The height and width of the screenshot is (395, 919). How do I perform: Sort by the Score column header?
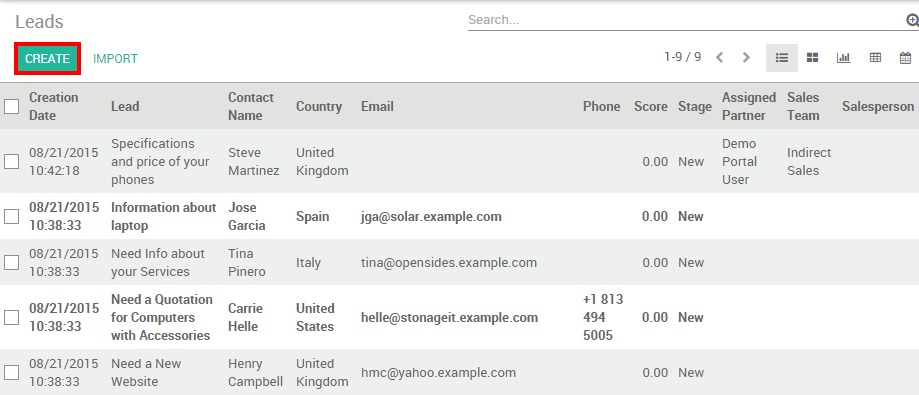[x=651, y=106]
